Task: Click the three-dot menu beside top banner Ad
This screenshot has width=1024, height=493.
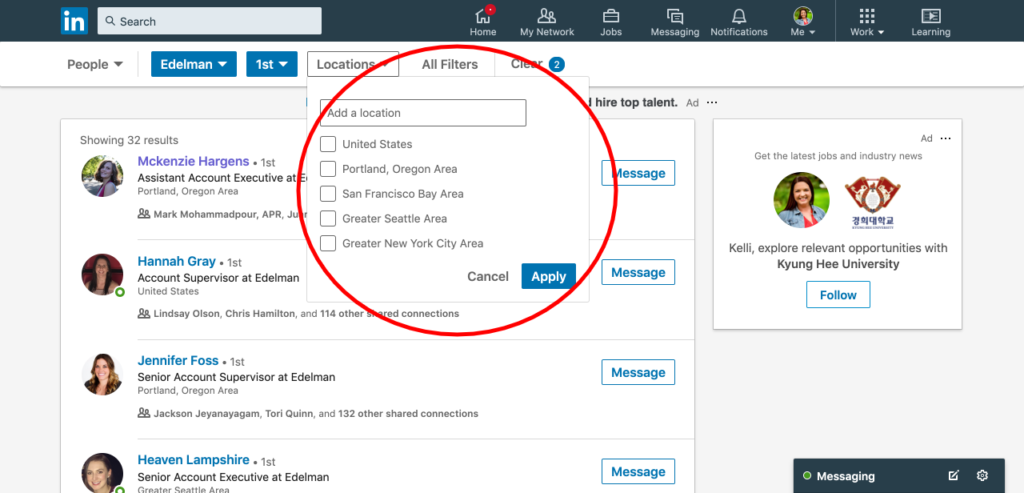Action: click(712, 103)
